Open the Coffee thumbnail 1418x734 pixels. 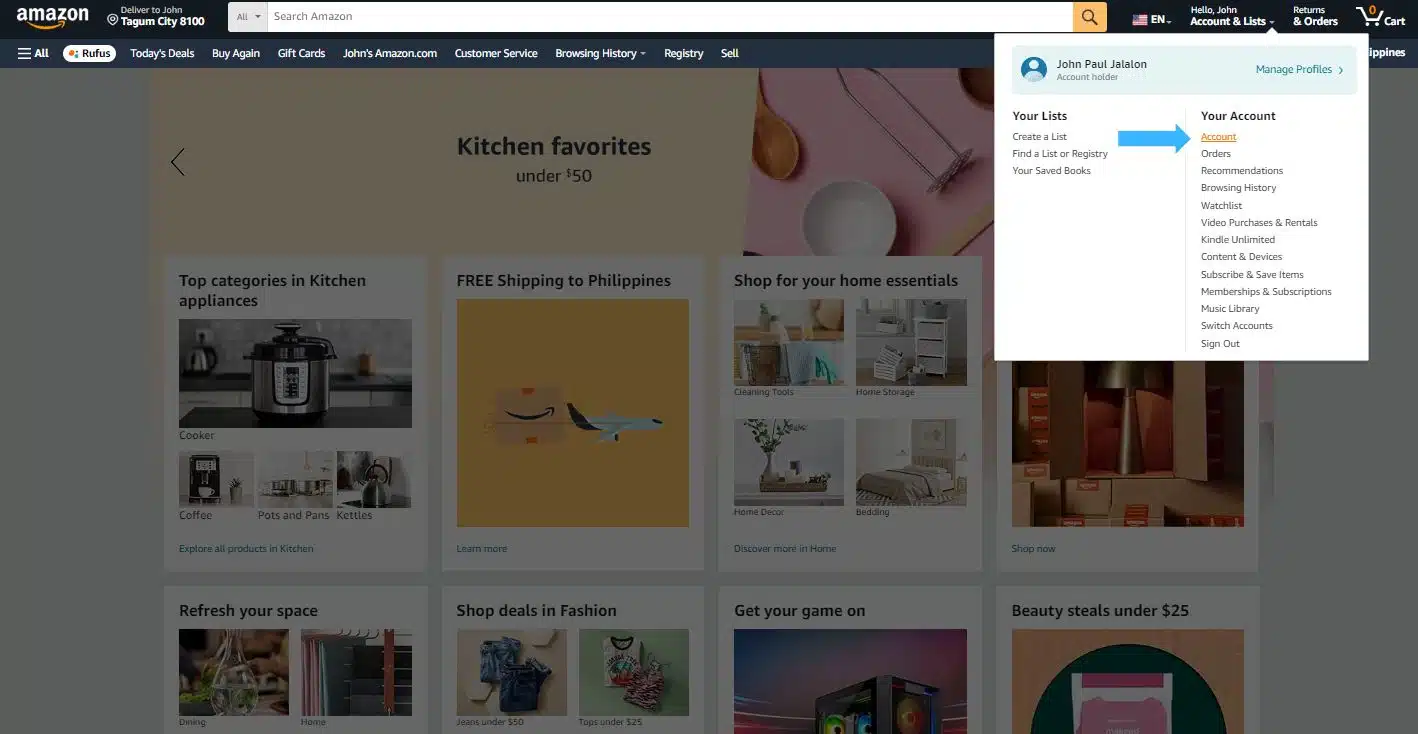pyautogui.click(x=216, y=478)
